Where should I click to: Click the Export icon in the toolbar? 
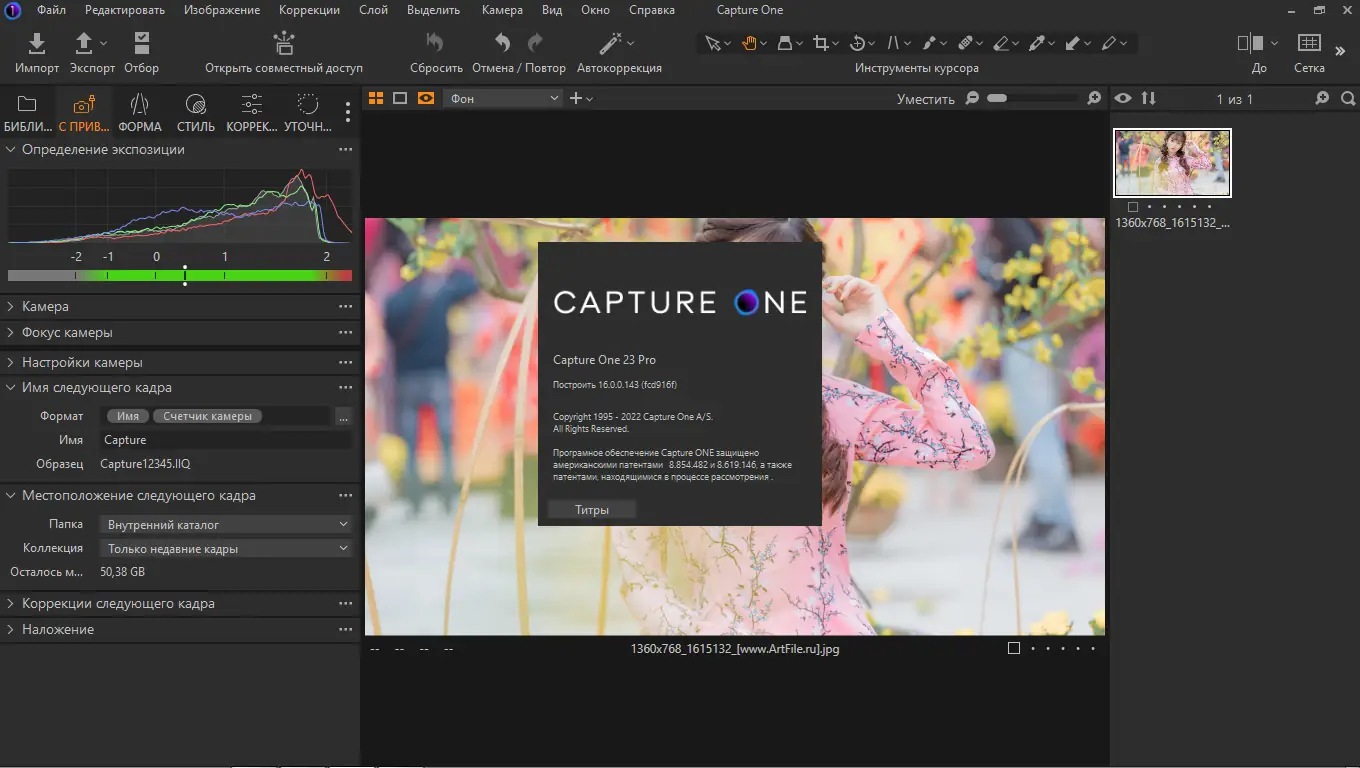point(85,43)
